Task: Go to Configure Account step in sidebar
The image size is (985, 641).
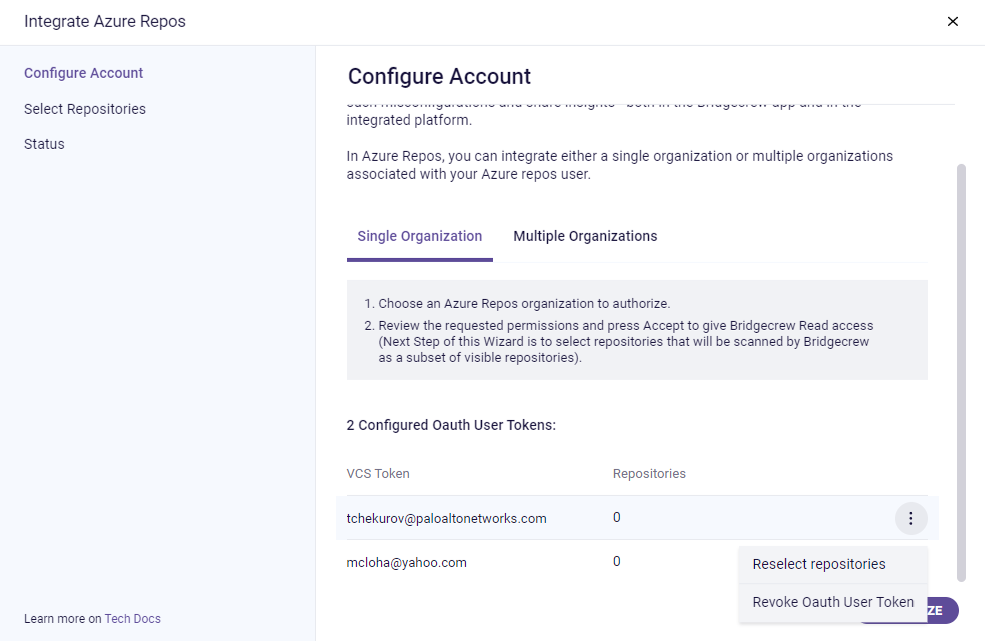Action: tap(83, 73)
